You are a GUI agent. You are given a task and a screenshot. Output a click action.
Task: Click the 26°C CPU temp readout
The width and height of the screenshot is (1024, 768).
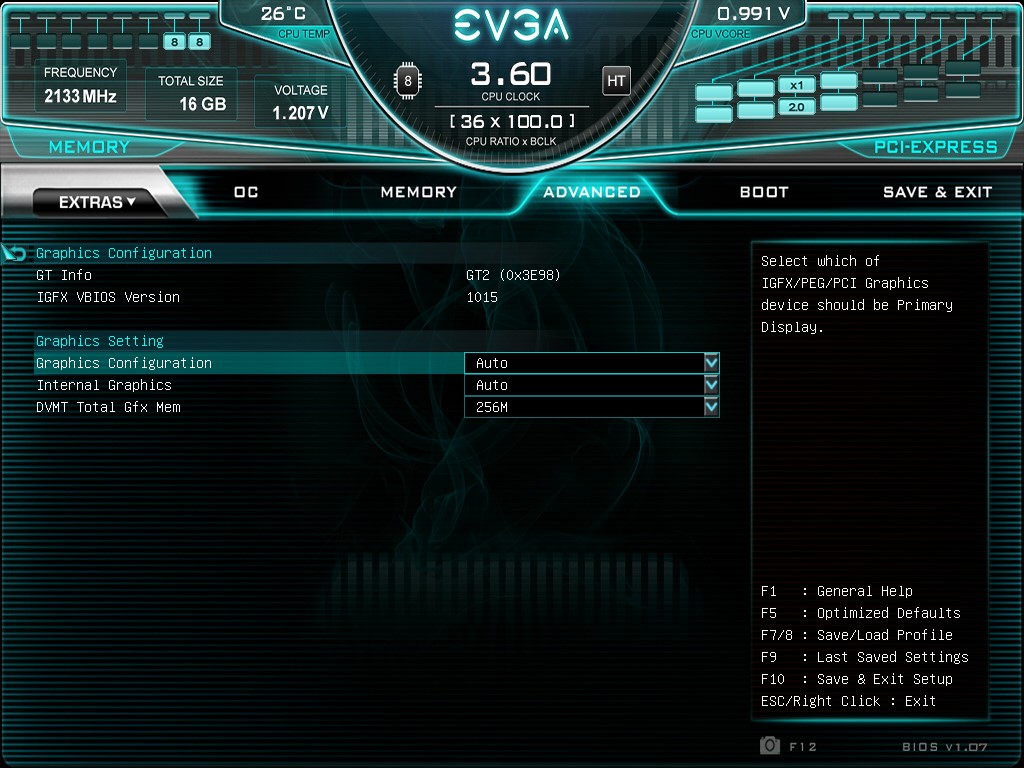point(283,14)
